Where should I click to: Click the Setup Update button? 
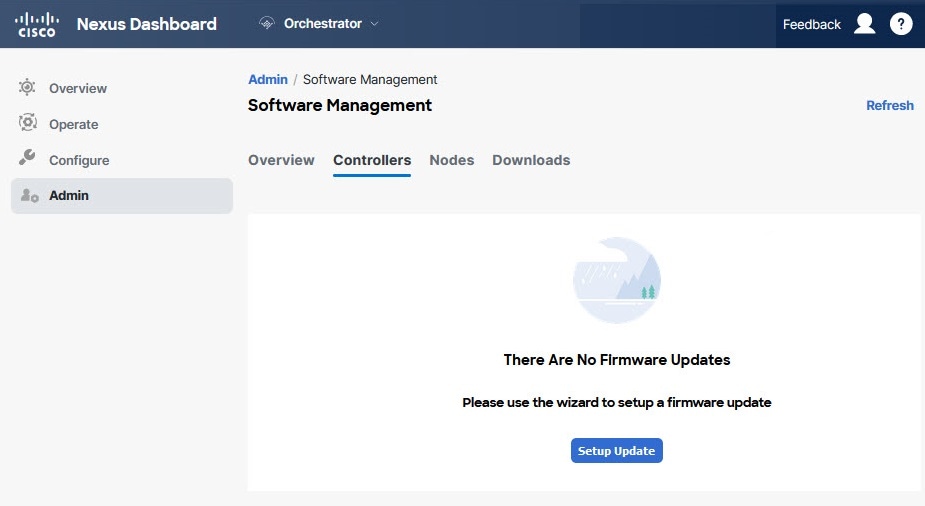(x=616, y=451)
